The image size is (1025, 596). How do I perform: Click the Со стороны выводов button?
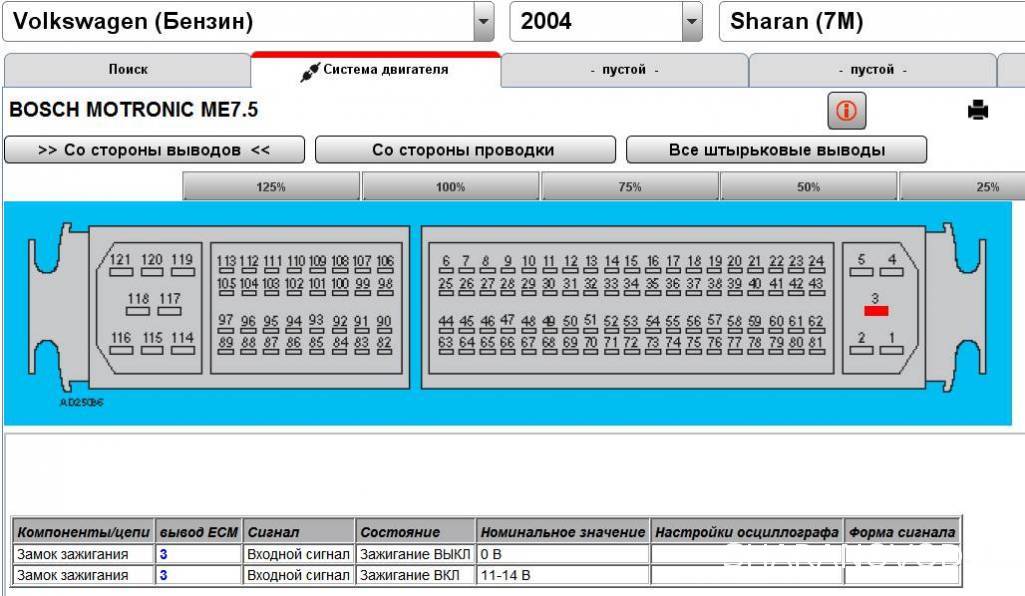(x=154, y=150)
